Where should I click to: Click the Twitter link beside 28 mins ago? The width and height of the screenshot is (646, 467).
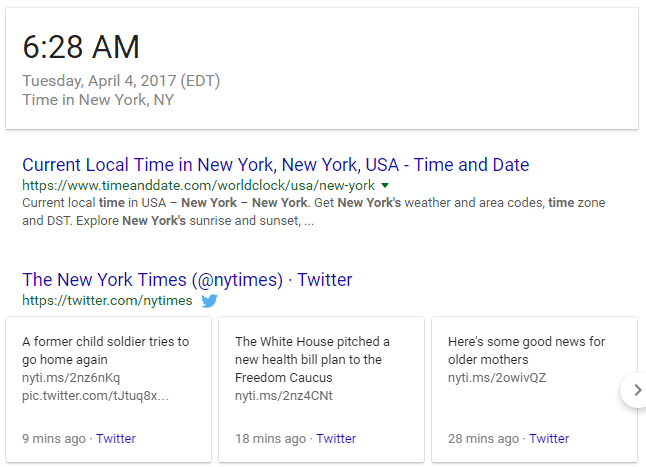(549, 438)
